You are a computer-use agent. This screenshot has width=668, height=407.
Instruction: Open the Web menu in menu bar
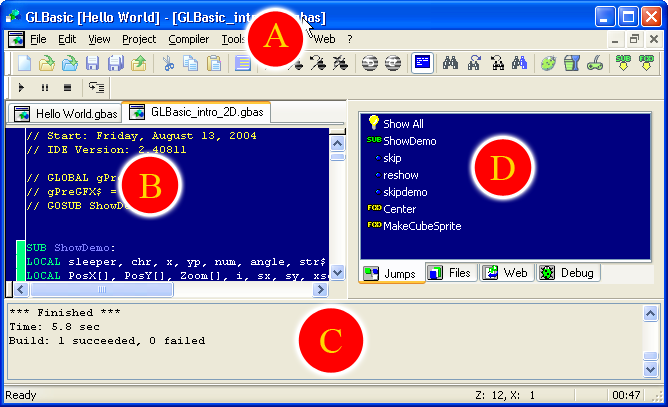[325, 39]
